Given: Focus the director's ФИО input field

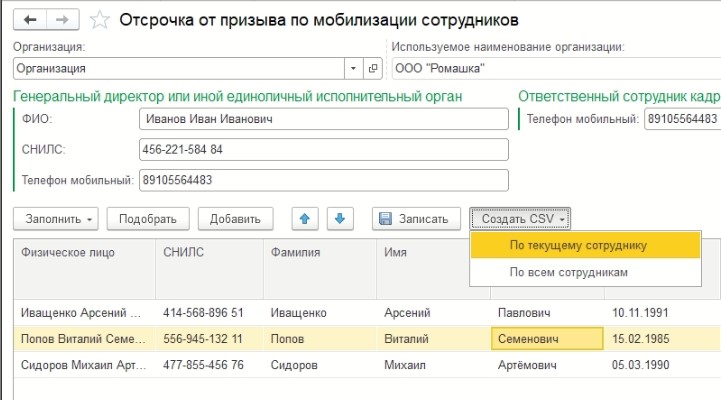Looking at the screenshot, I should 324,119.
